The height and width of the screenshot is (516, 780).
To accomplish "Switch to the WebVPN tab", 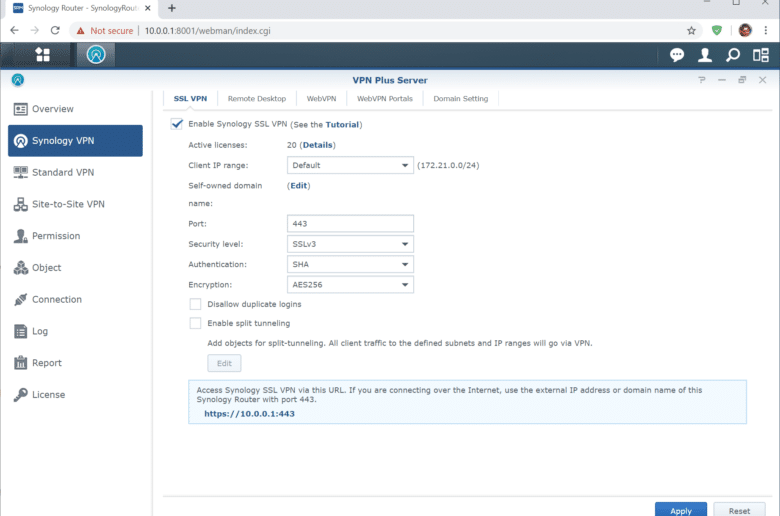I will pos(321,99).
